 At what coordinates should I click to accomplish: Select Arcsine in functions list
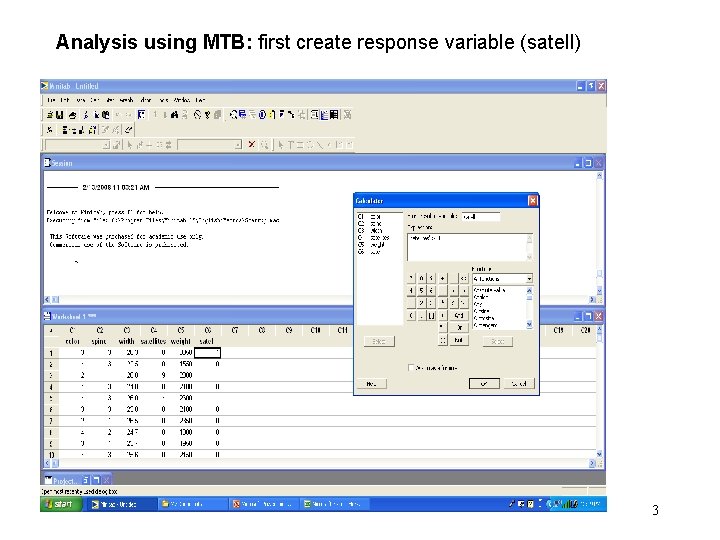[x=482, y=311]
